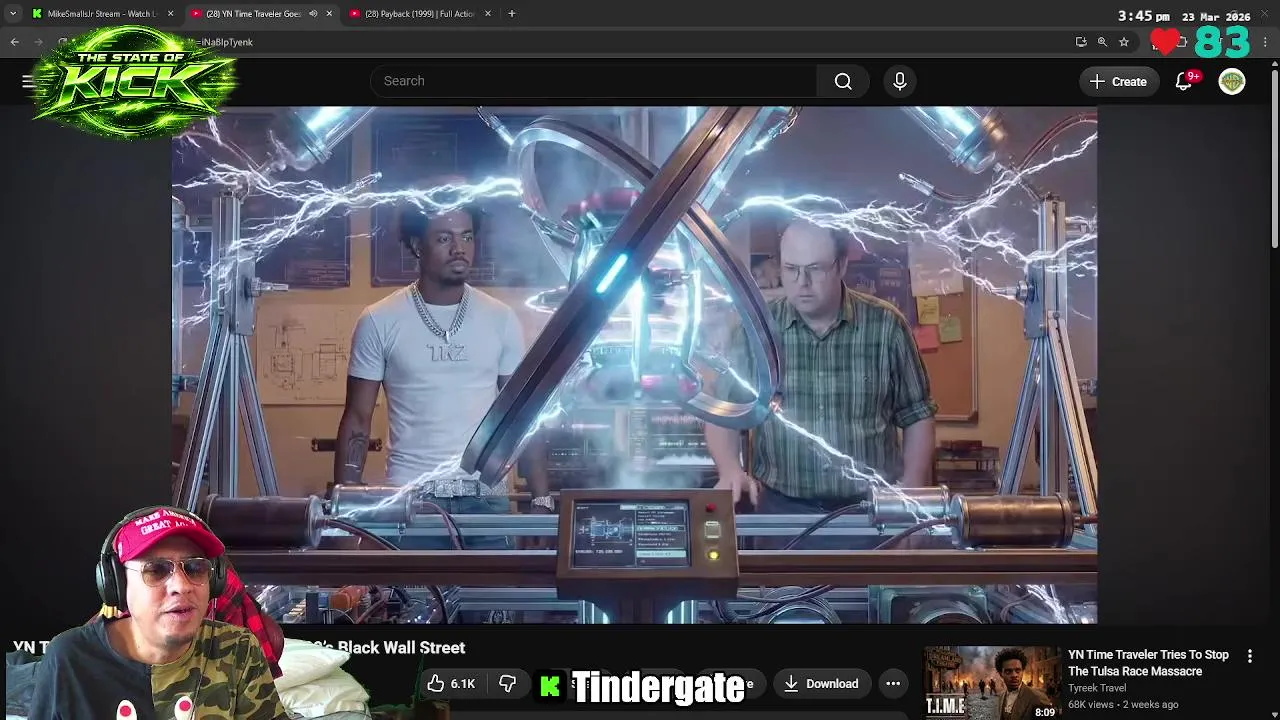
Task: Open more actions ellipsis under video
Action: coord(893,684)
